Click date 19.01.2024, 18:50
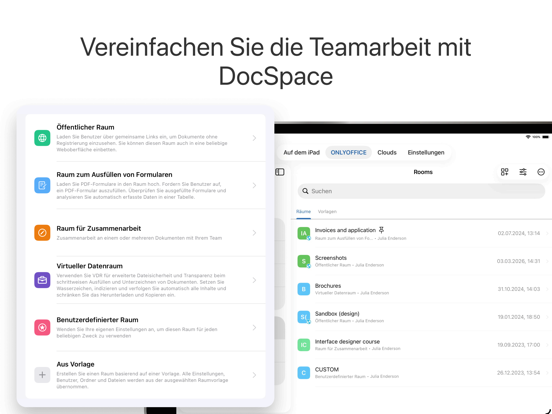 click(519, 317)
